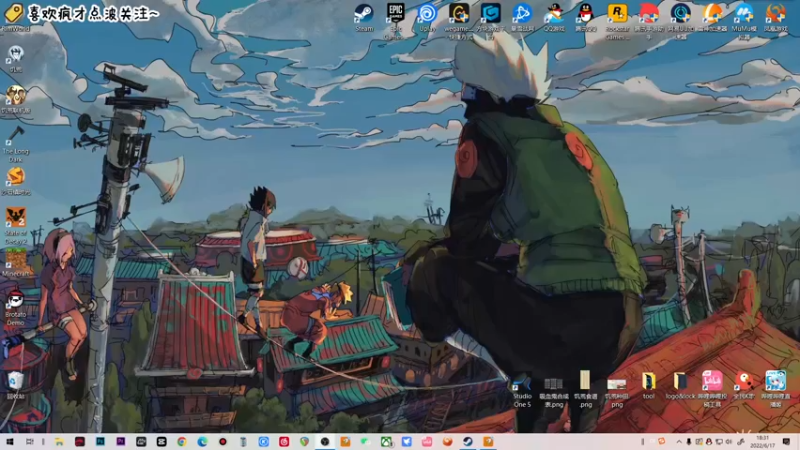Open the Windows Start menu
Screen dimensions: 800x450
[10, 442]
